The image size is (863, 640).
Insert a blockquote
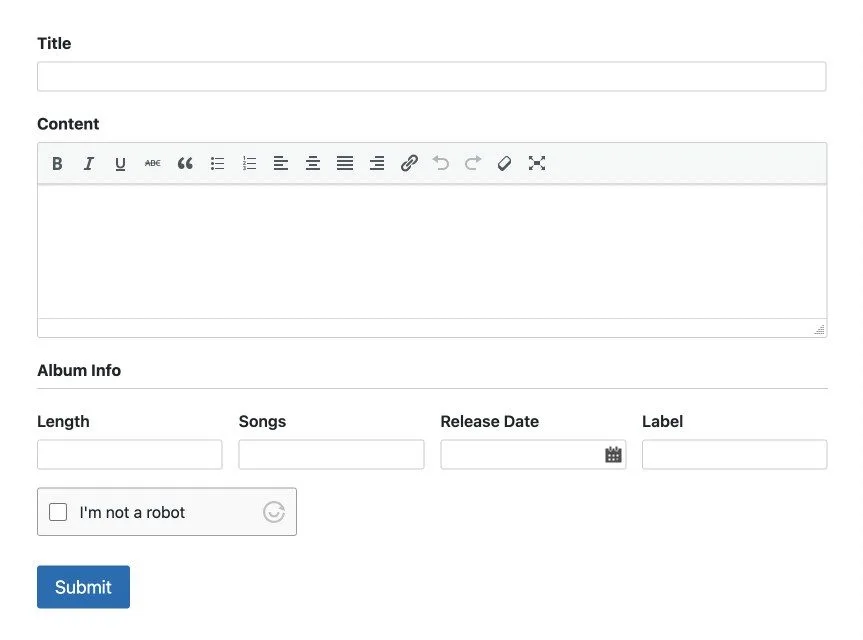point(185,163)
